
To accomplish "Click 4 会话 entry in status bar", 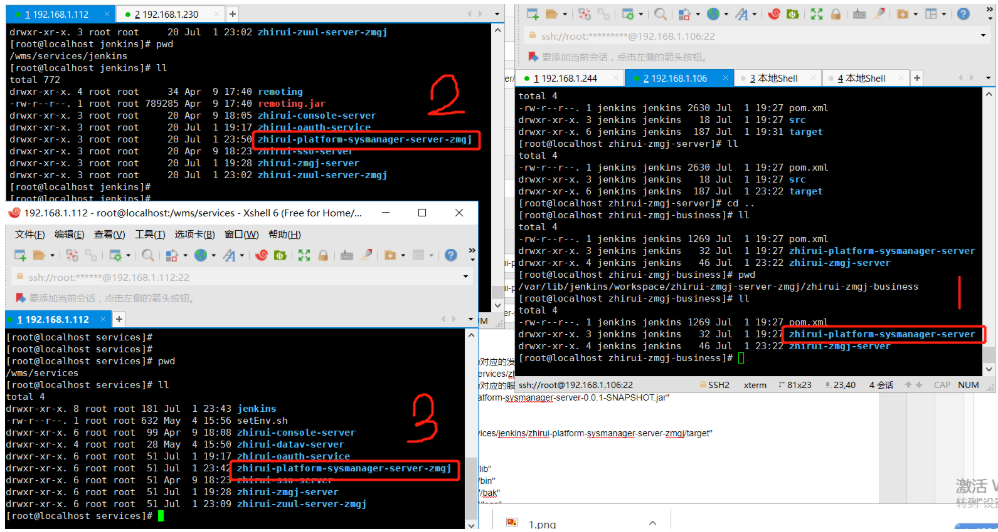I will tap(880, 385).
